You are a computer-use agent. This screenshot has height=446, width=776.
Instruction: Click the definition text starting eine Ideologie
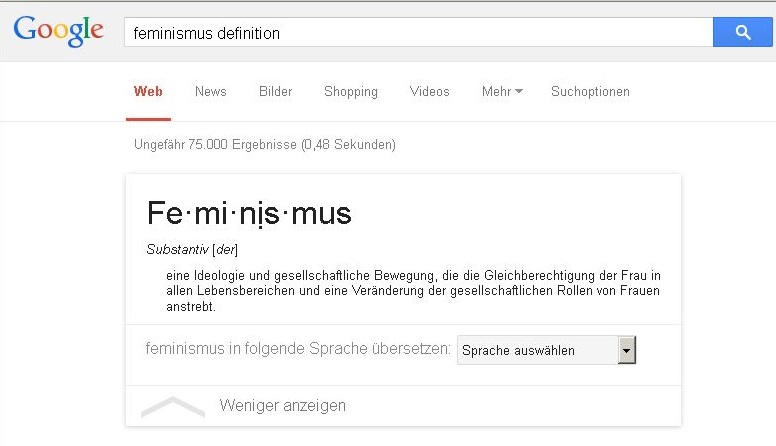(x=413, y=291)
